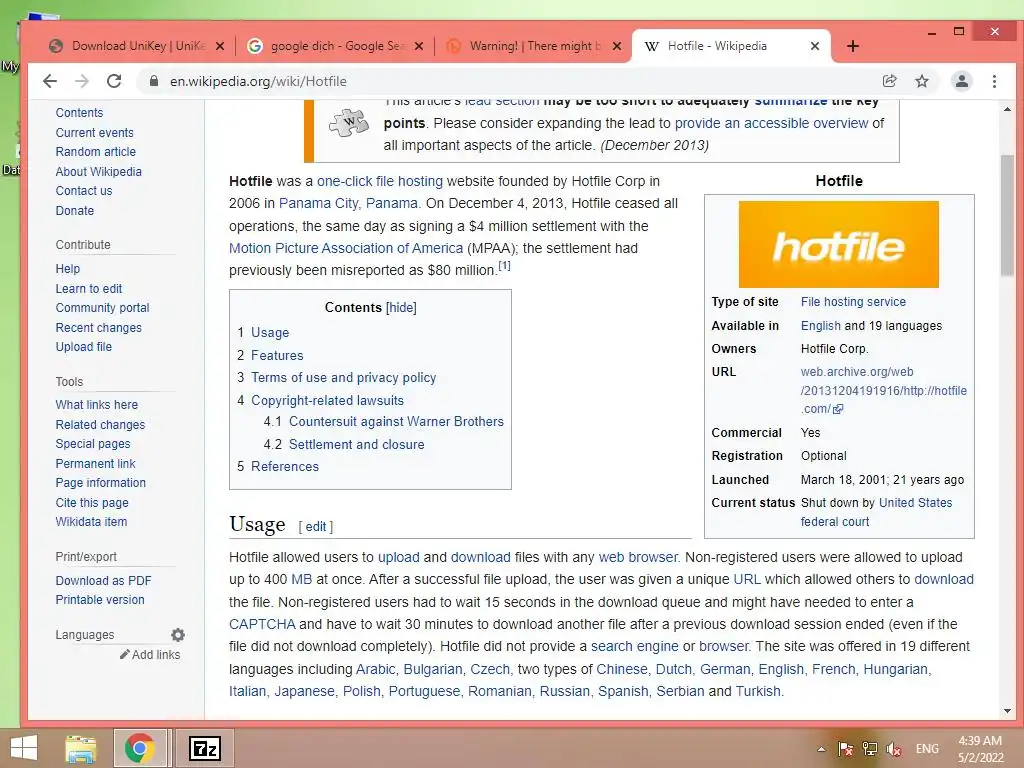Screen dimensions: 1024x768
Task: Open File Explorer from taskbar
Action: tap(81, 748)
